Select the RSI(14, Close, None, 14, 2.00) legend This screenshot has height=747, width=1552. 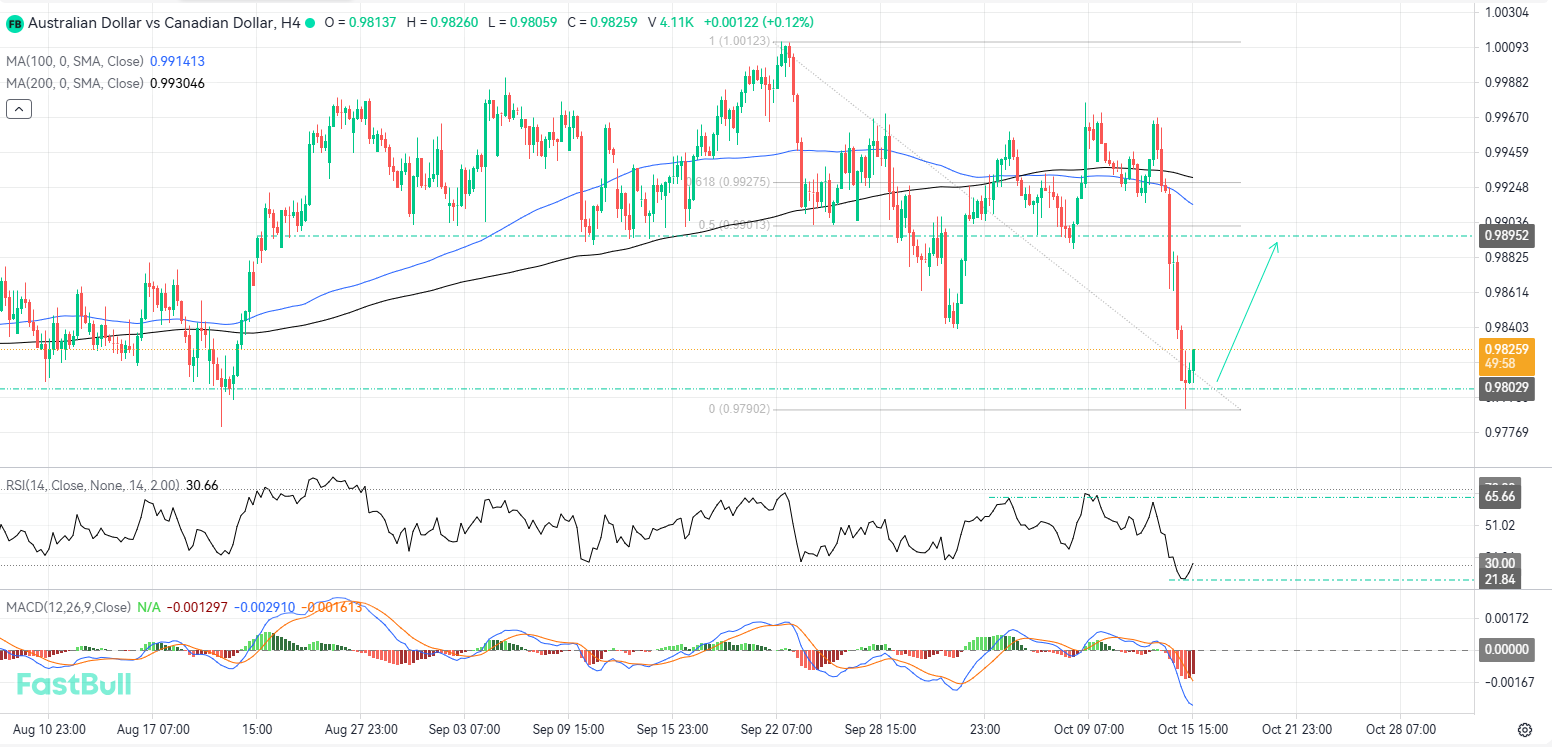pyautogui.click(x=93, y=485)
